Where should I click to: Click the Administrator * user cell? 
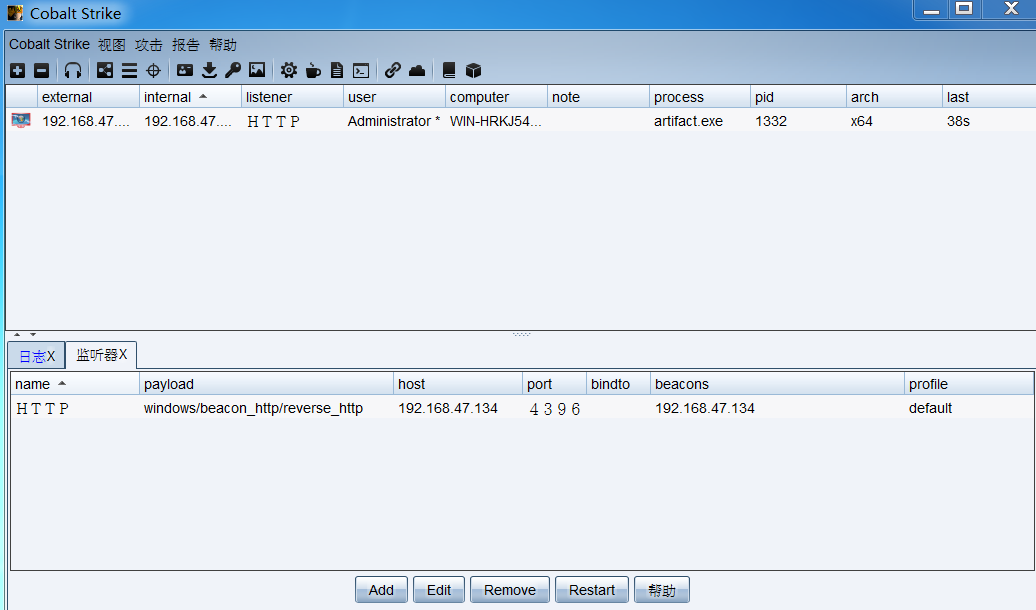click(394, 121)
